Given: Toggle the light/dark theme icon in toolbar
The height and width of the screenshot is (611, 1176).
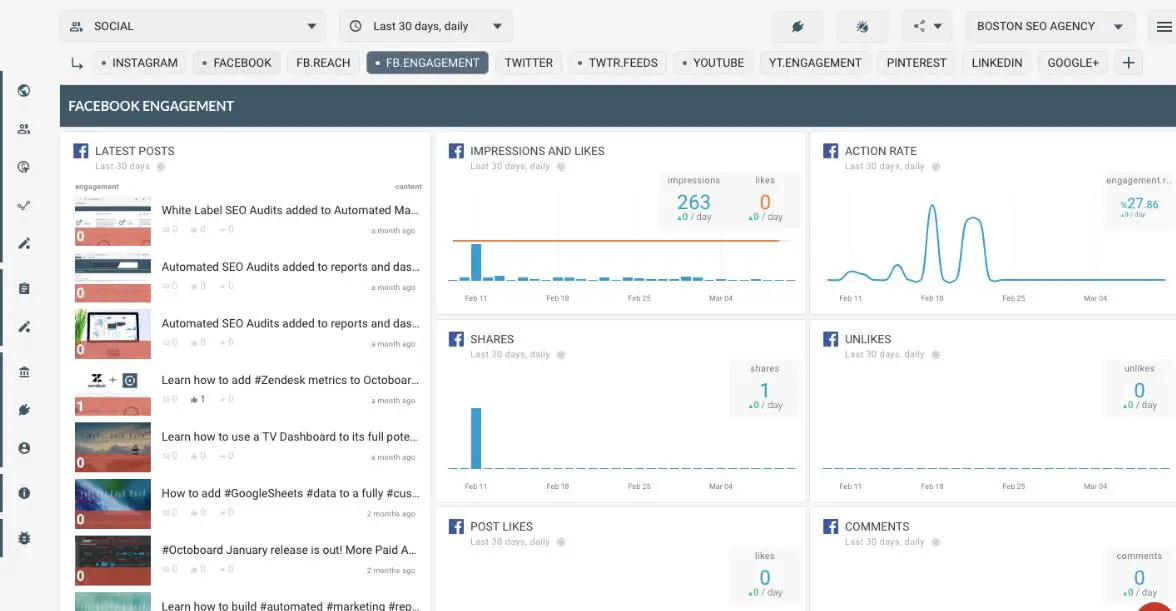Looking at the screenshot, I should (862, 27).
